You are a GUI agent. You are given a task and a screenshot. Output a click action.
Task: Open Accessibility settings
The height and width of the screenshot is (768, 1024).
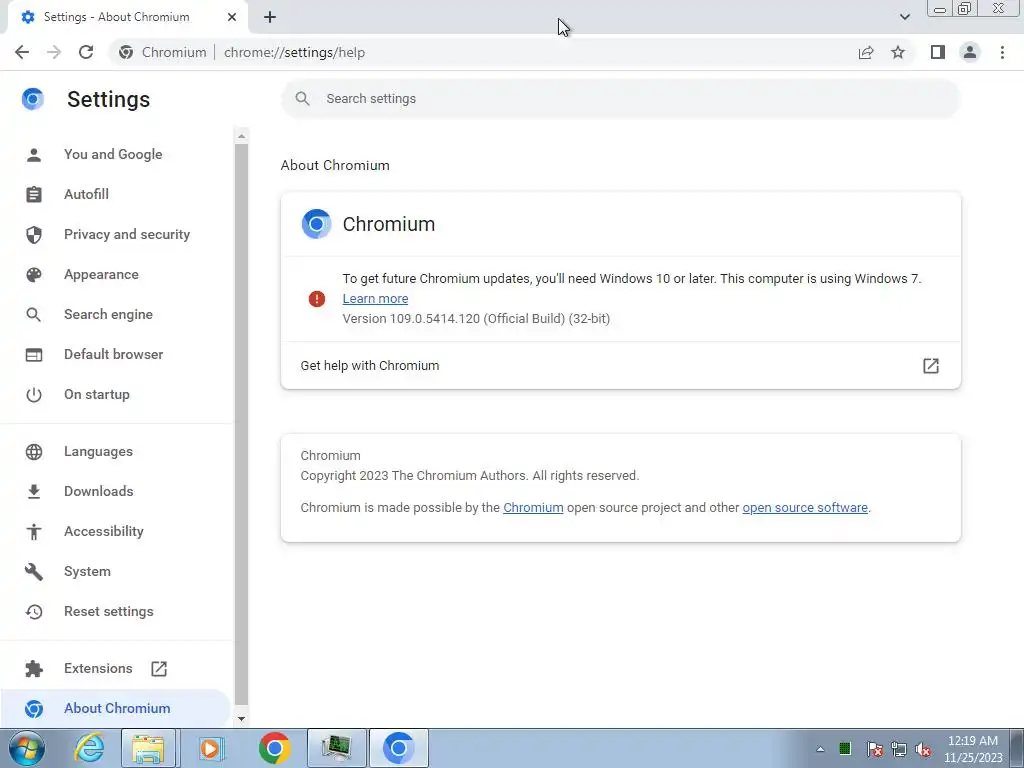coord(104,532)
